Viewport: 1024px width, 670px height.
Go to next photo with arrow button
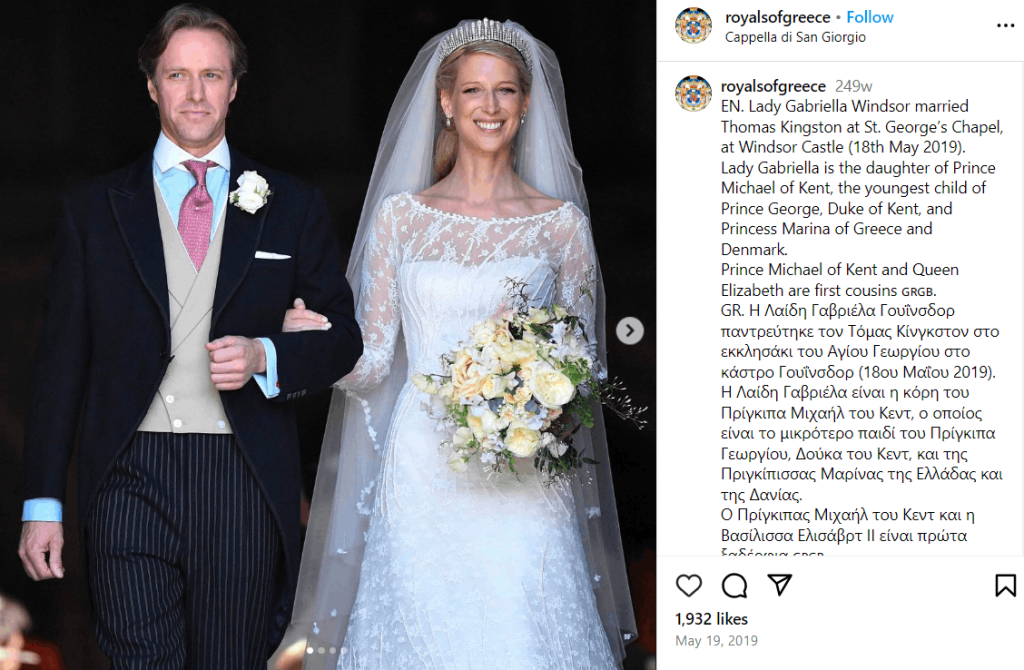(630, 330)
